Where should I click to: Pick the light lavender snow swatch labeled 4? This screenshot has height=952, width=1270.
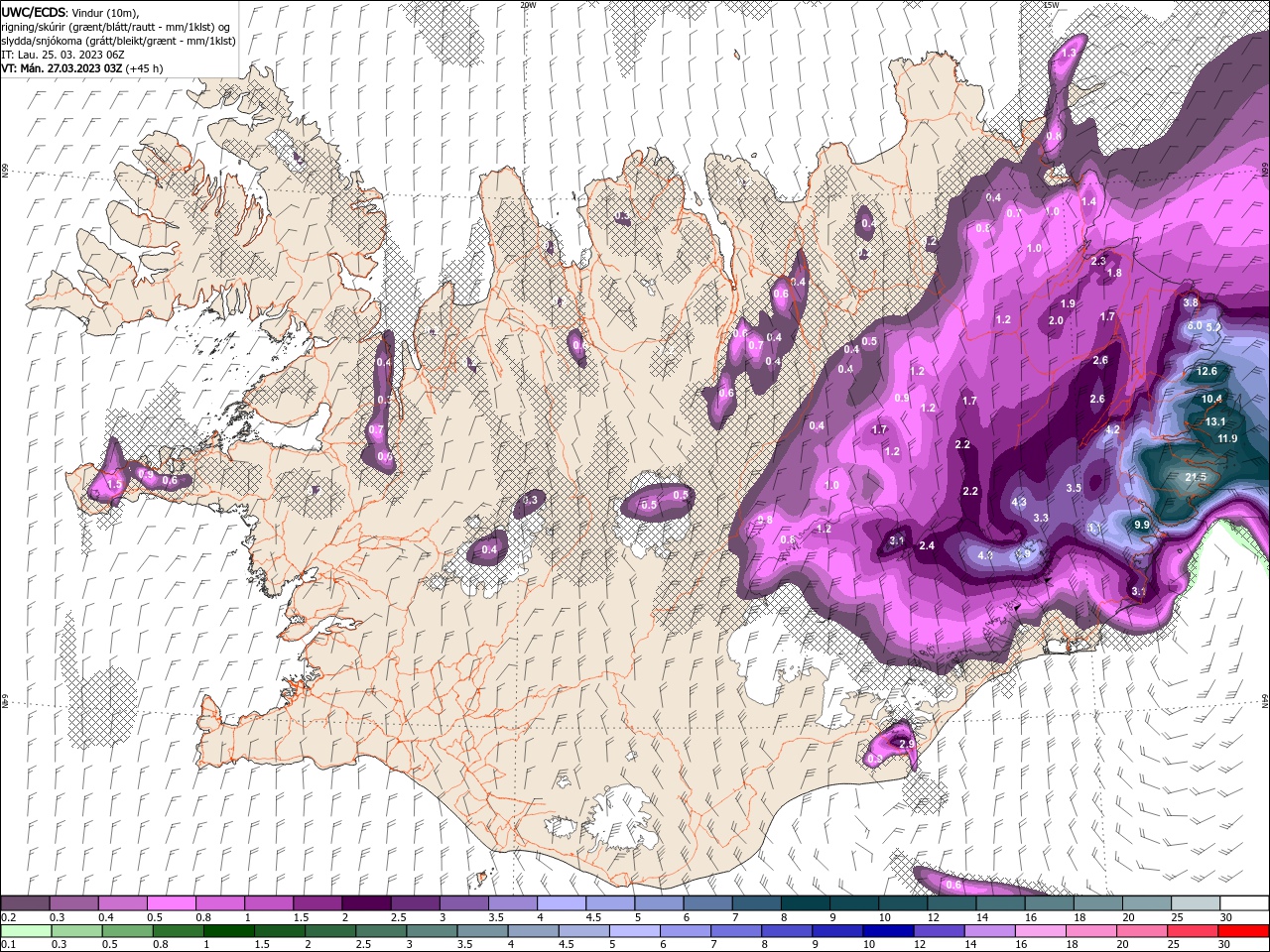(561, 903)
